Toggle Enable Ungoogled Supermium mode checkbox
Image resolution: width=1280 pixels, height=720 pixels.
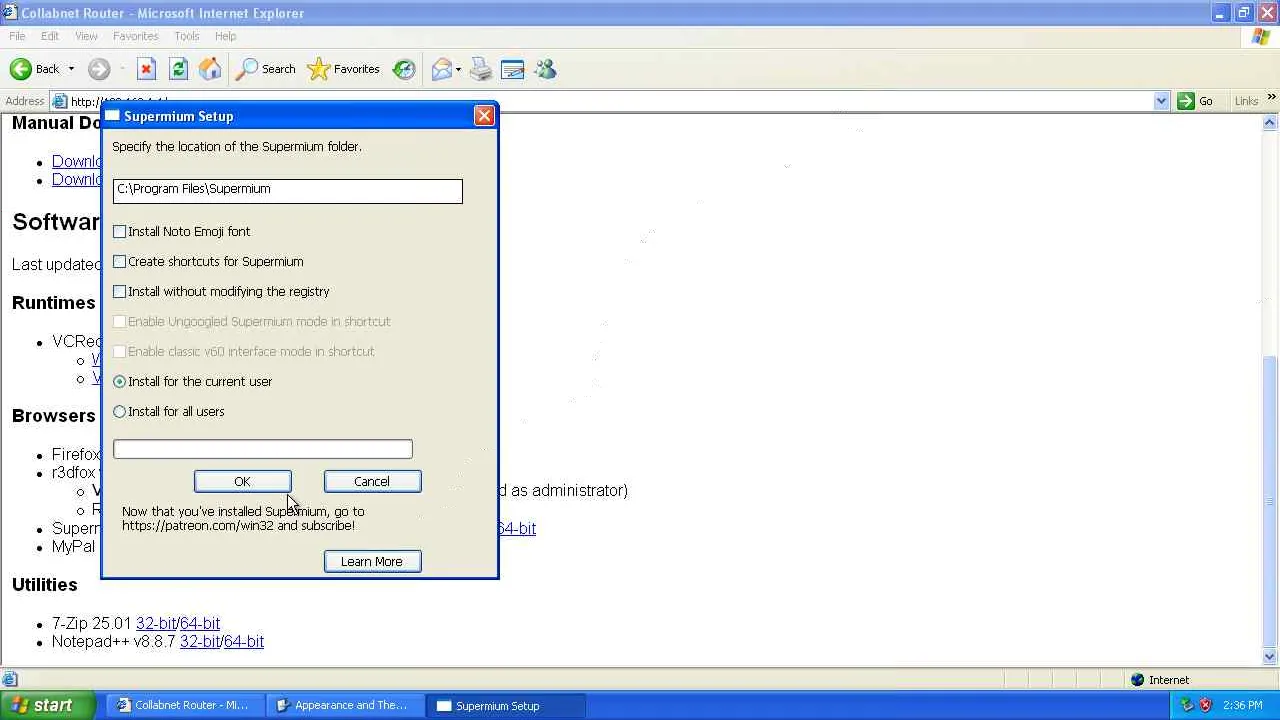click(x=120, y=321)
